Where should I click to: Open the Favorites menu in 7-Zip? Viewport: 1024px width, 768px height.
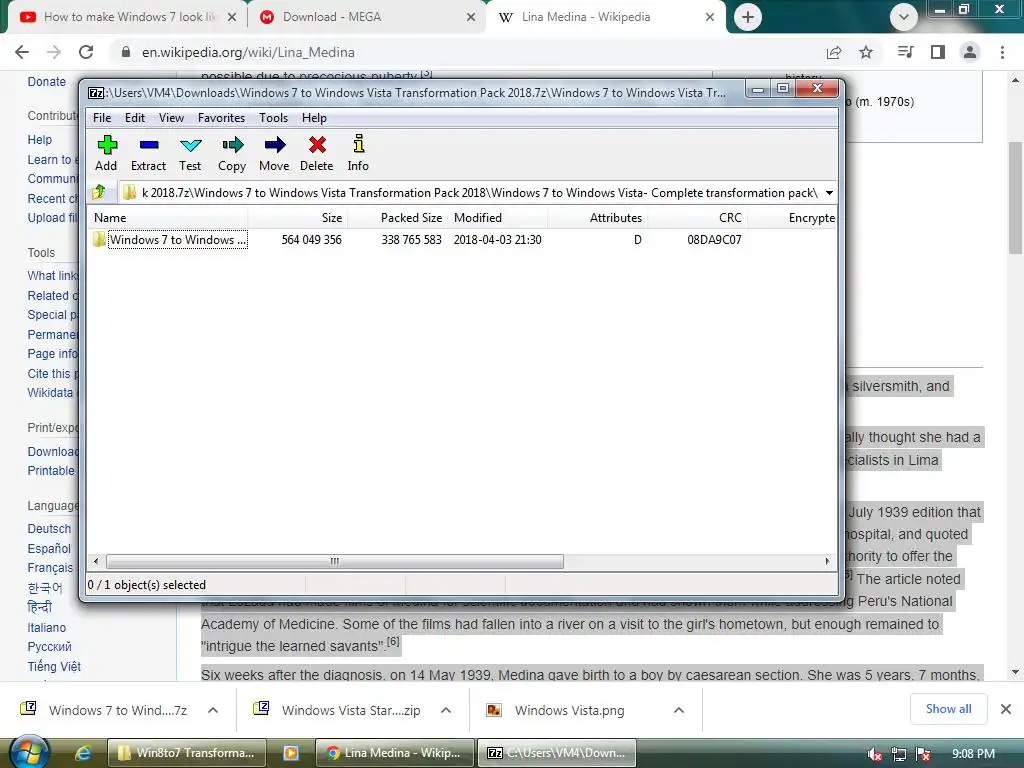coord(221,118)
